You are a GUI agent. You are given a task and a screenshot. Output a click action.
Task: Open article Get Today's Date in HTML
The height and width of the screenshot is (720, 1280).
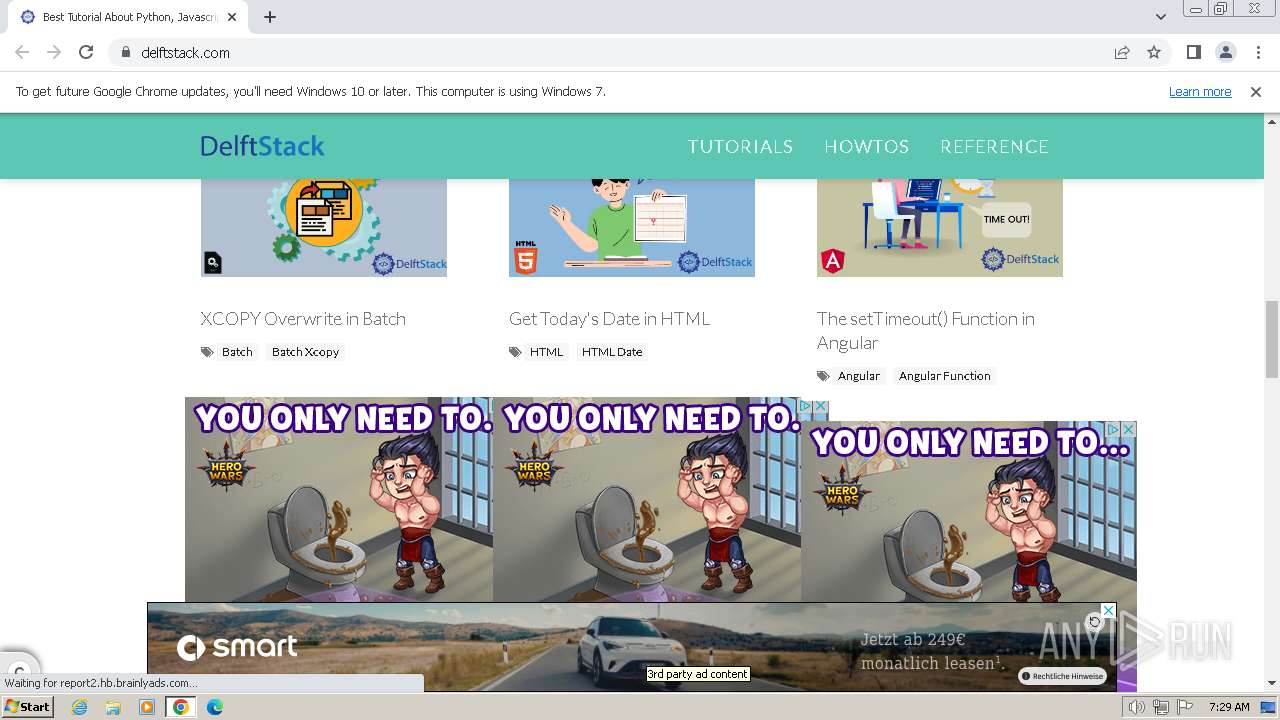609,318
